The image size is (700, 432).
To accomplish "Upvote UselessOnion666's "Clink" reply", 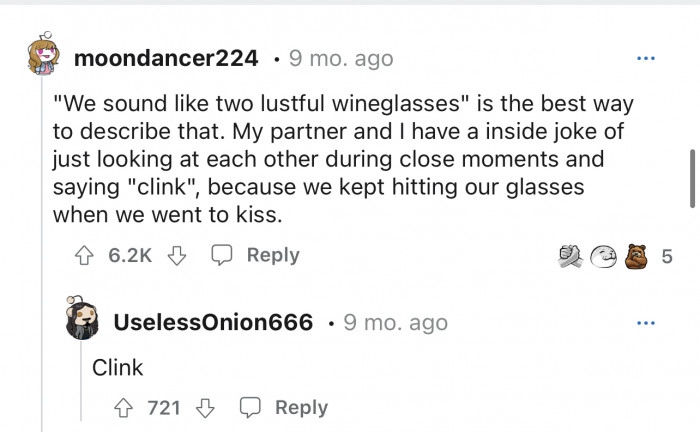I will click(x=124, y=407).
